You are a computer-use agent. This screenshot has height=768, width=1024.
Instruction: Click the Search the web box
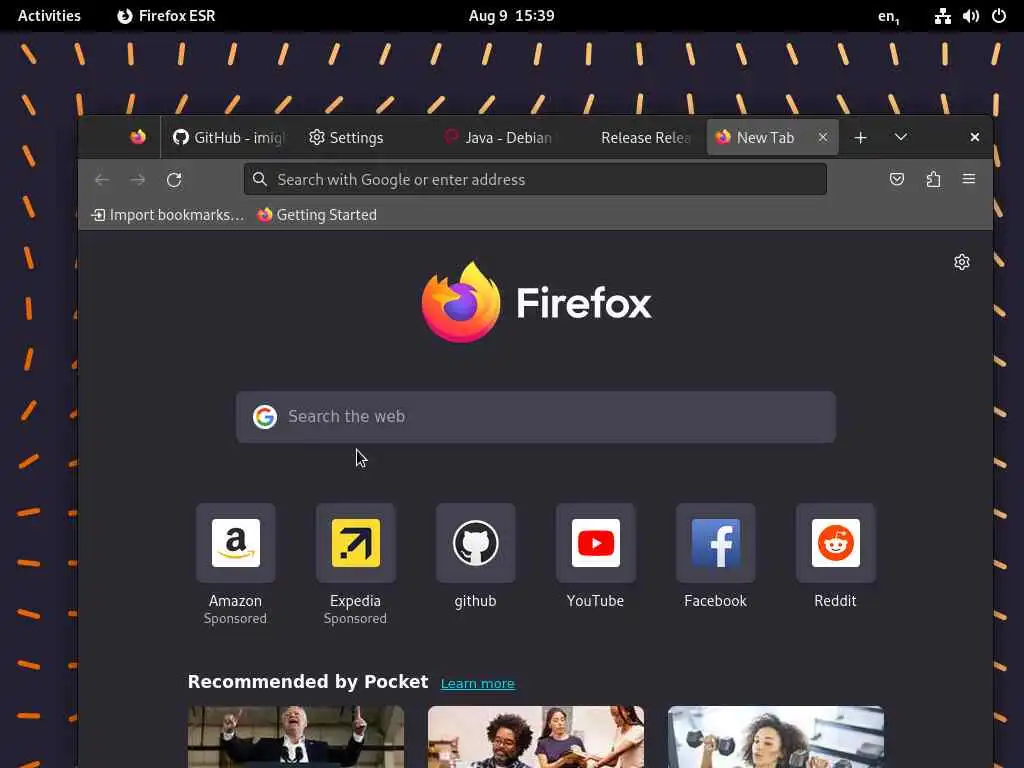(536, 417)
